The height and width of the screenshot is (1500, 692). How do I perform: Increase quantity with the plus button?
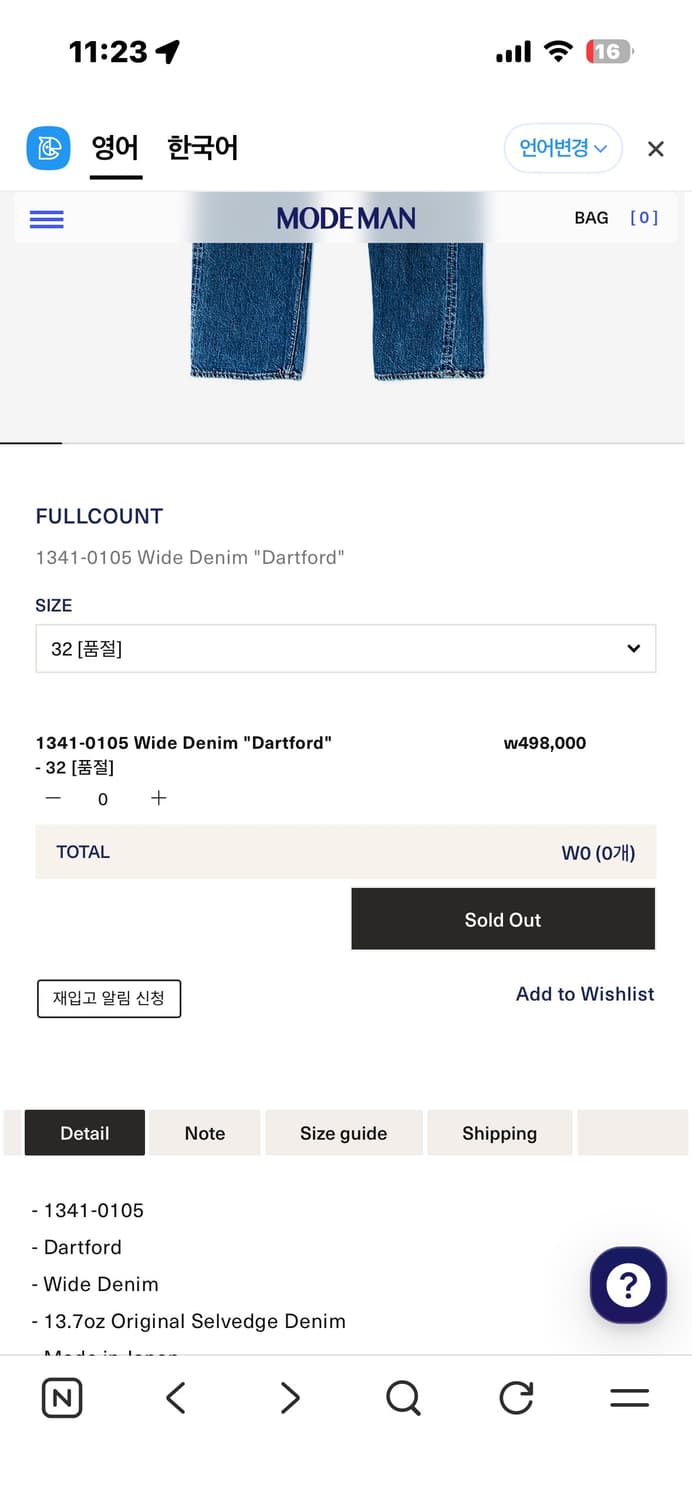(158, 798)
